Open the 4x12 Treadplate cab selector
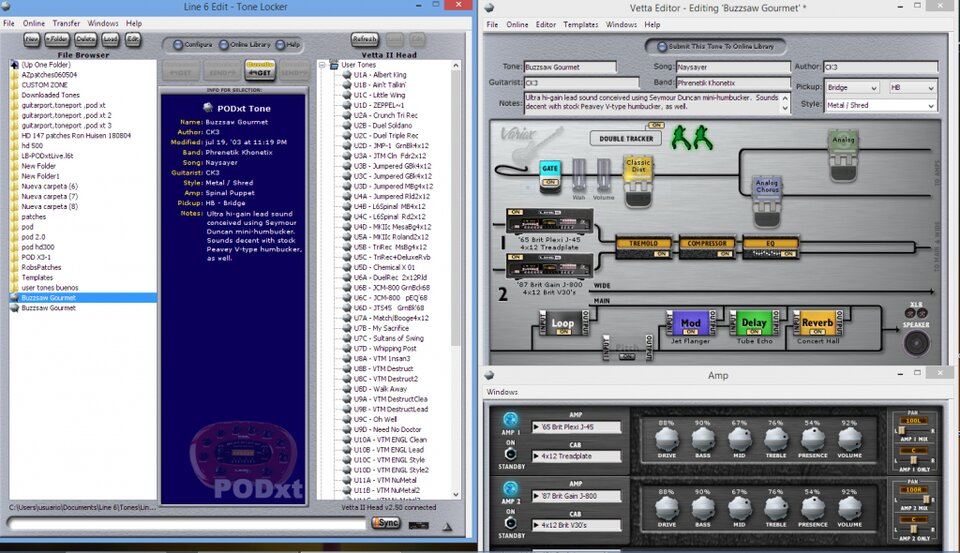Image resolution: width=960 pixels, height=553 pixels. point(576,456)
